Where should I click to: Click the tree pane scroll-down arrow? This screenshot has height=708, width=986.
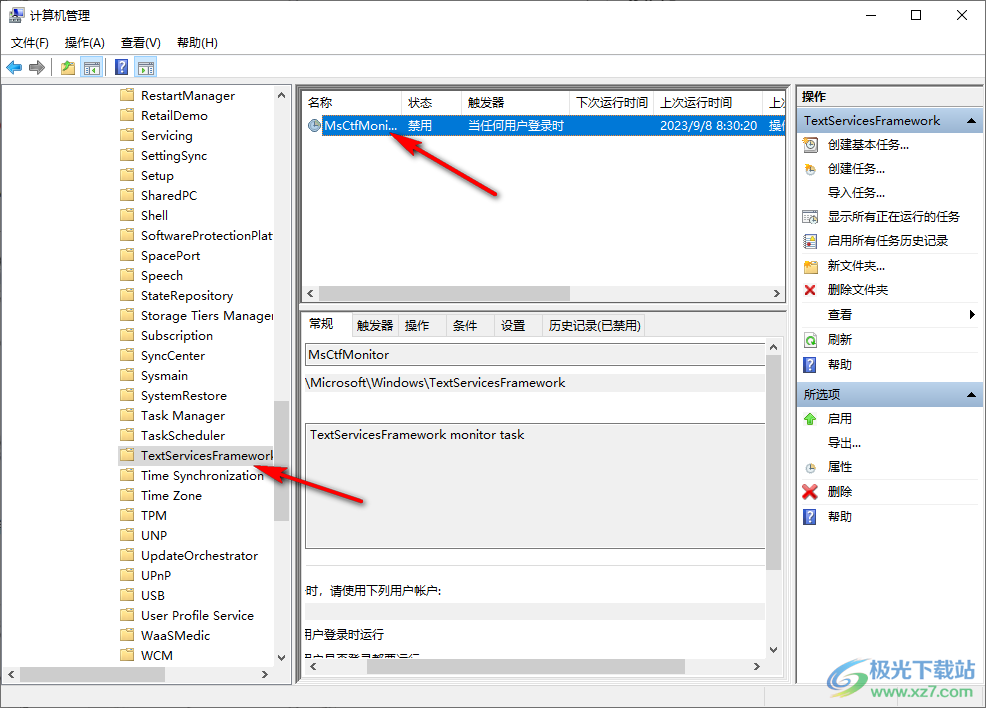point(281,658)
